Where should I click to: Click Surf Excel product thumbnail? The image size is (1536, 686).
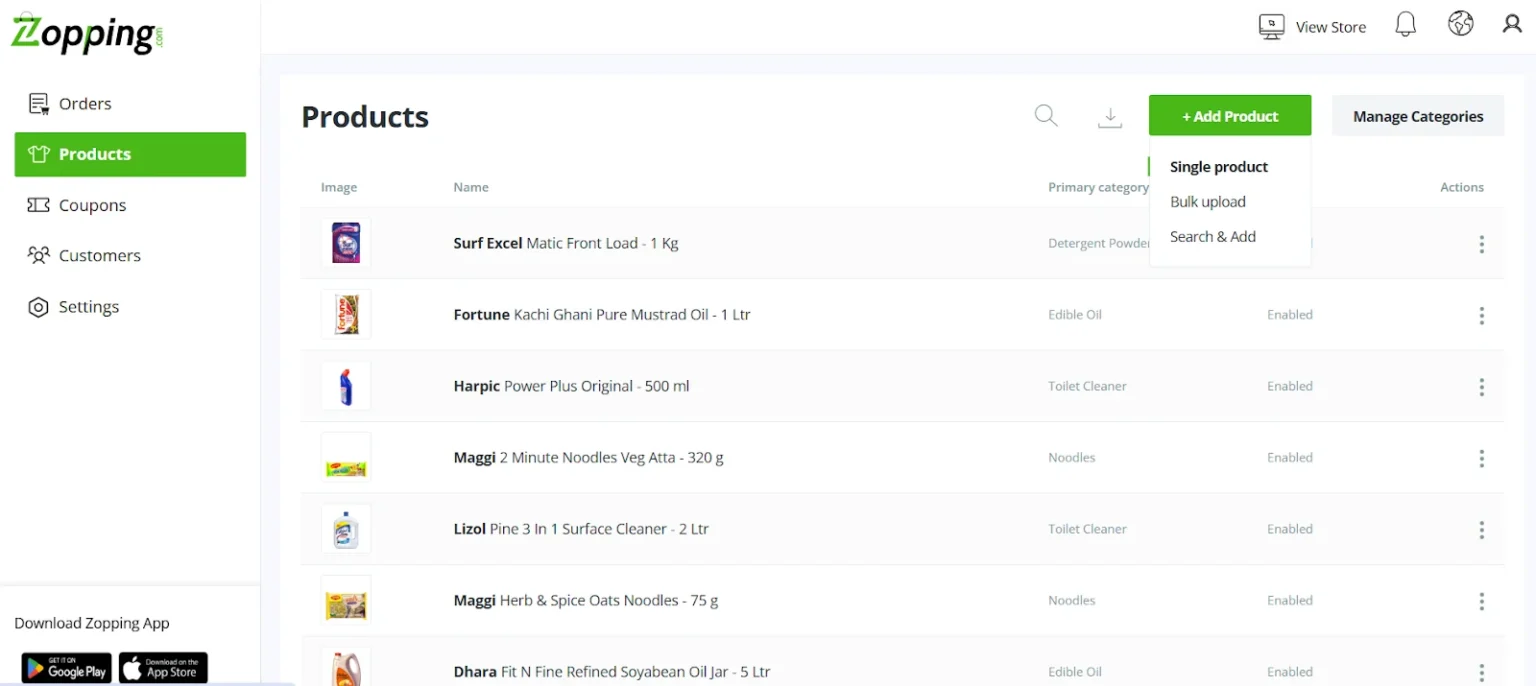pyautogui.click(x=346, y=243)
